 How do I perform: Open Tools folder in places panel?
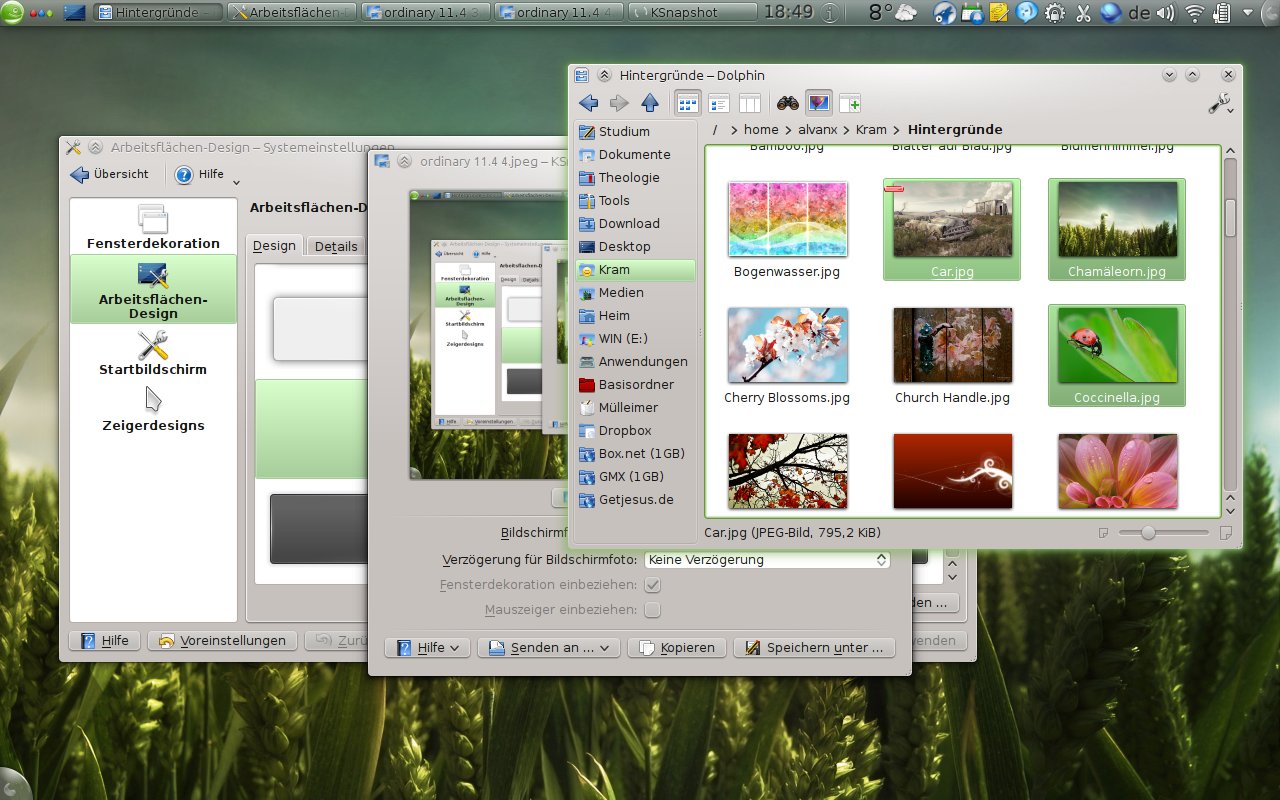point(635,200)
